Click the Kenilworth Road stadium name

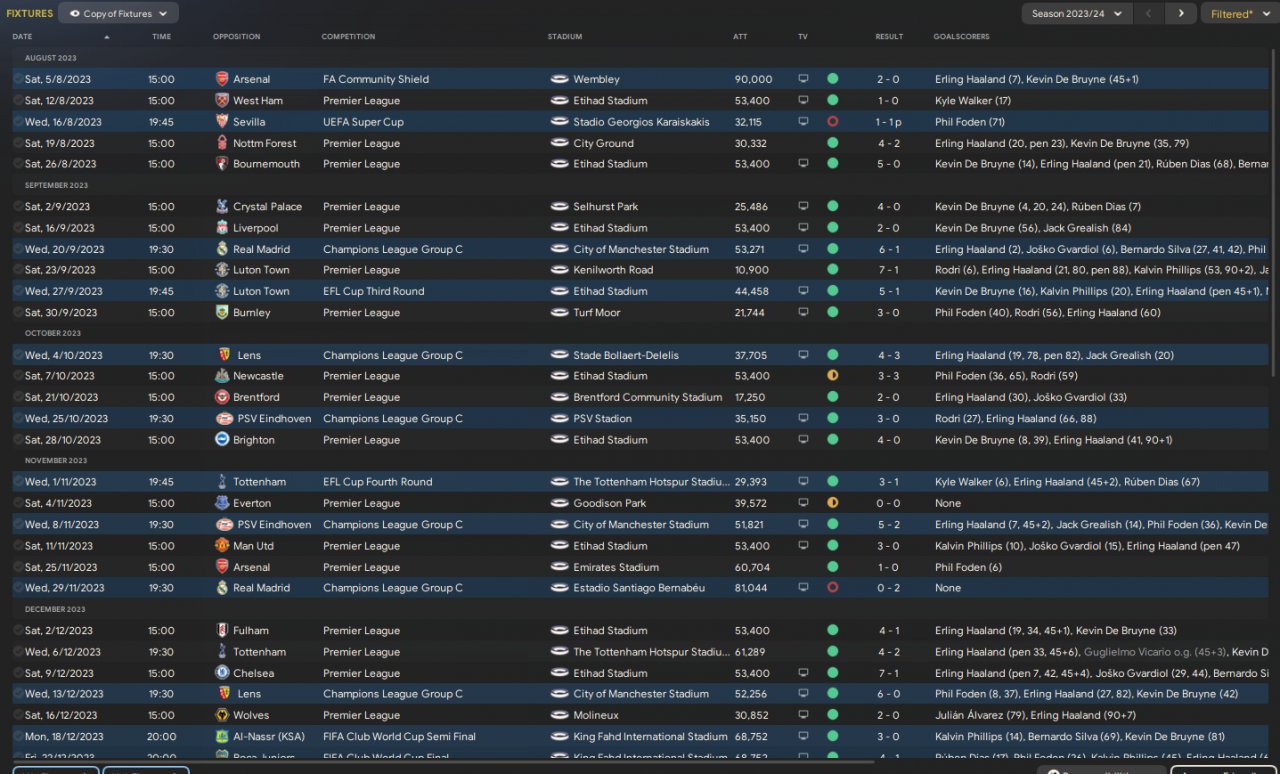pyautogui.click(x=613, y=270)
